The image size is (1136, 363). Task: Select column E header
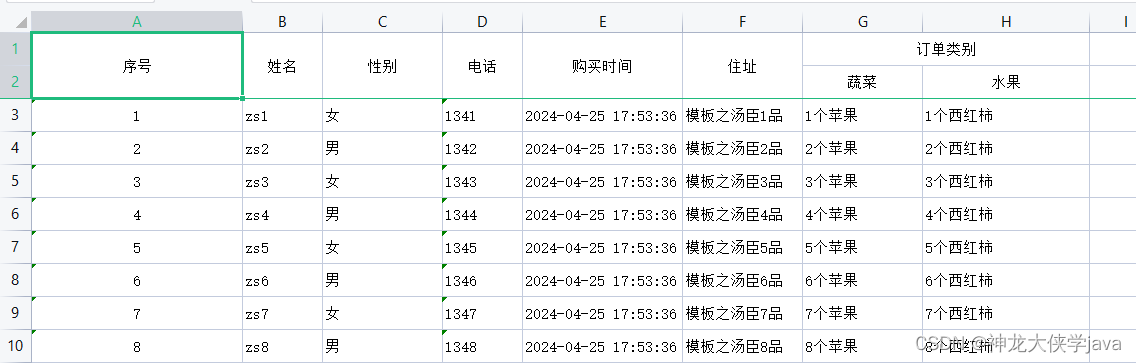602,22
